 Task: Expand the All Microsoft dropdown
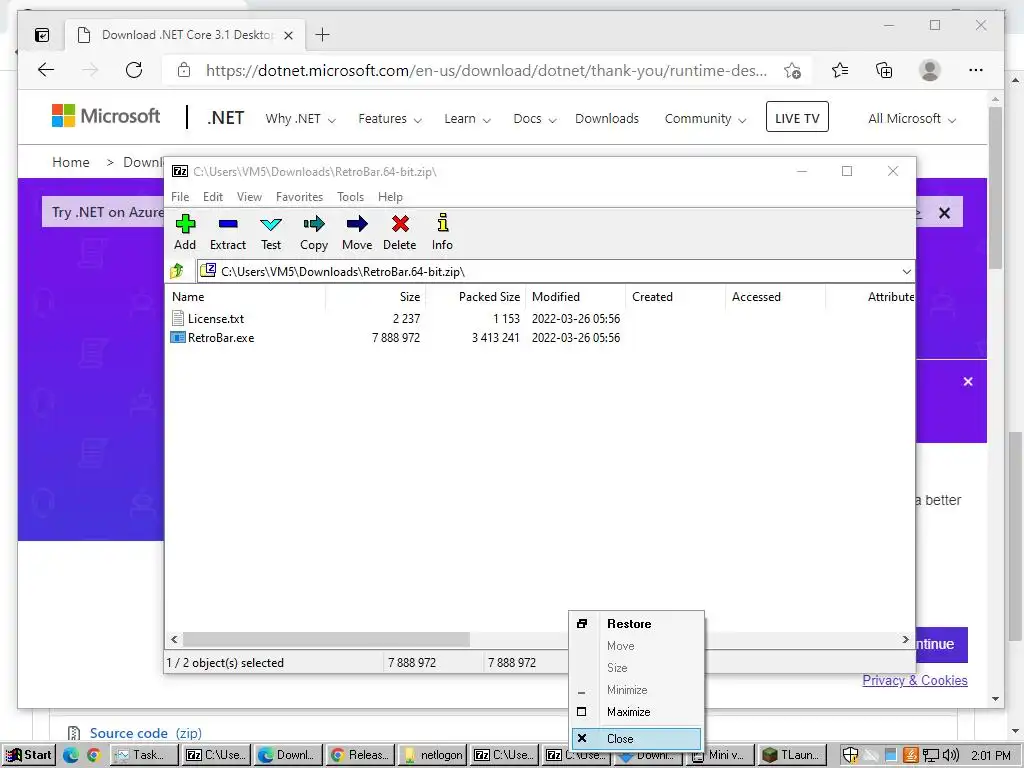point(912,119)
